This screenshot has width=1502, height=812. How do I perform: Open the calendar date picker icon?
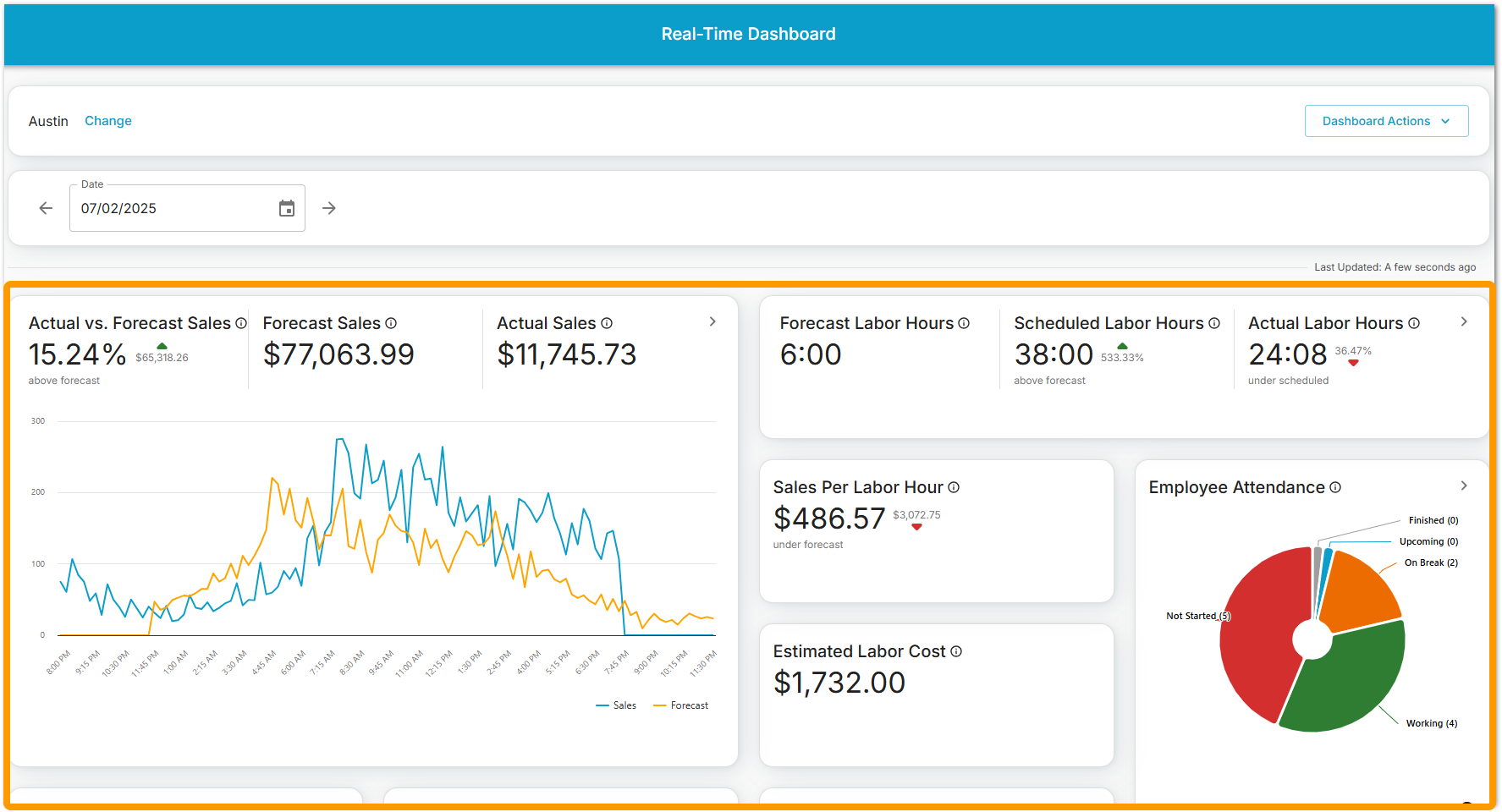pos(287,208)
